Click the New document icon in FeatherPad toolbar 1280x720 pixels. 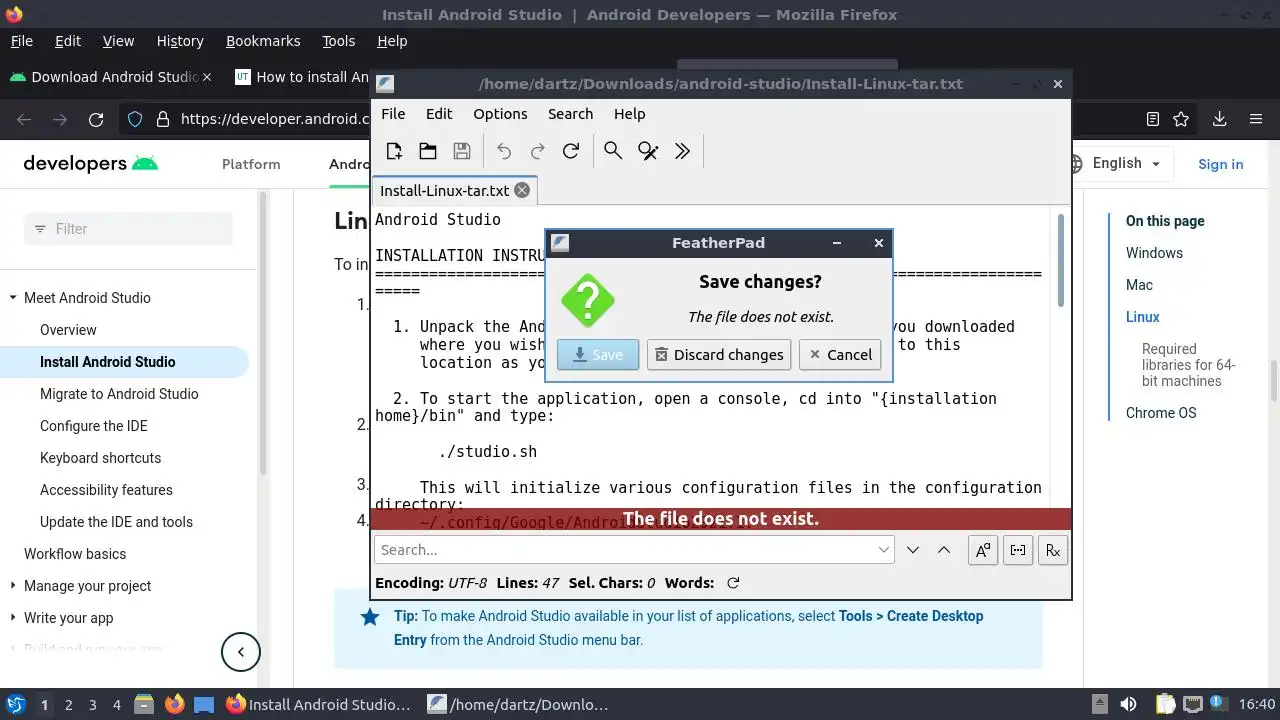click(394, 151)
